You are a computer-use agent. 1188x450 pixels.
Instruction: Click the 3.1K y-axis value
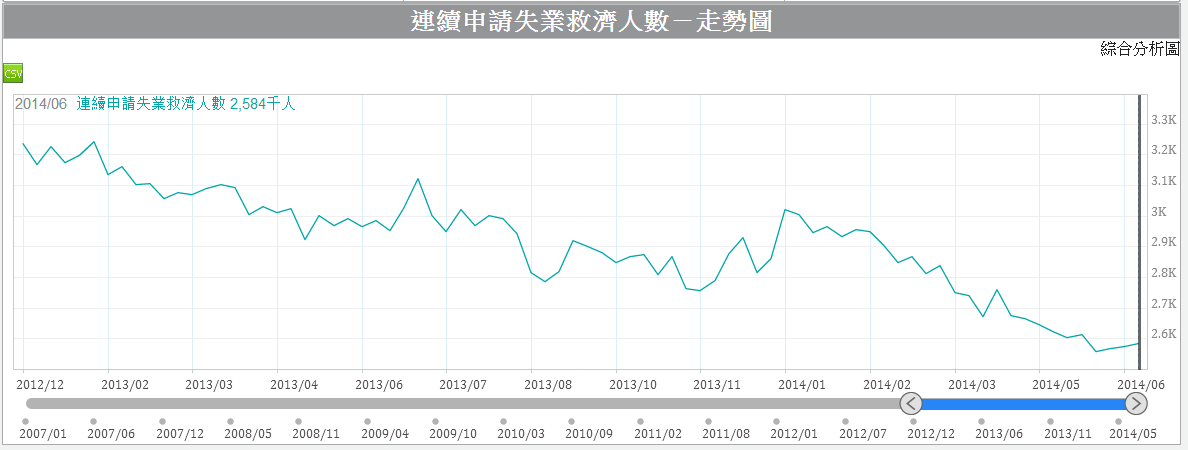(x=1163, y=181)
